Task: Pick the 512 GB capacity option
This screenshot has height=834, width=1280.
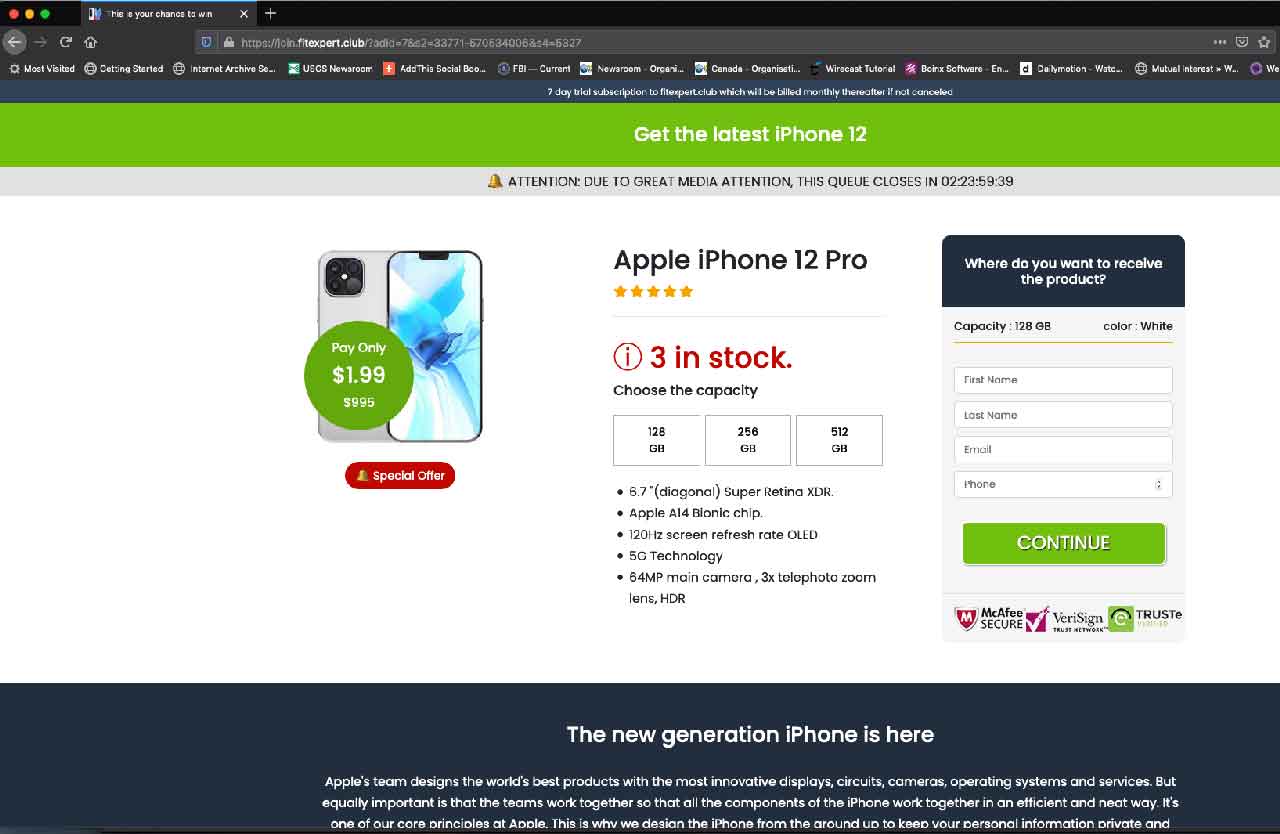Action: (839, 440)
